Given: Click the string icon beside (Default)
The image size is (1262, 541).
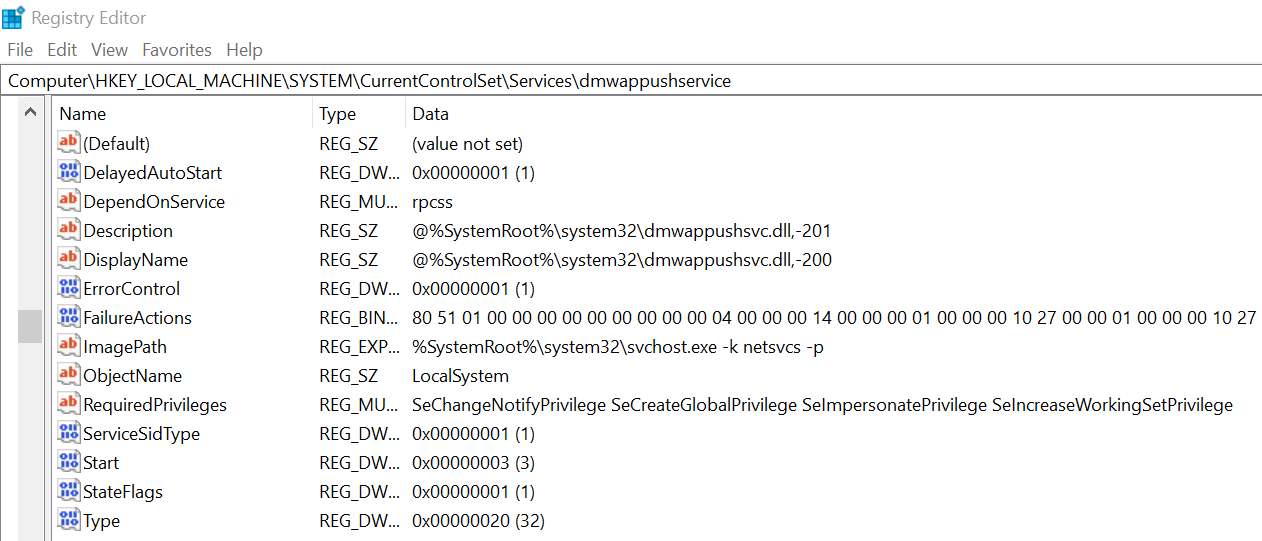Looking at the screenshot, I should [x=69, y=144].
